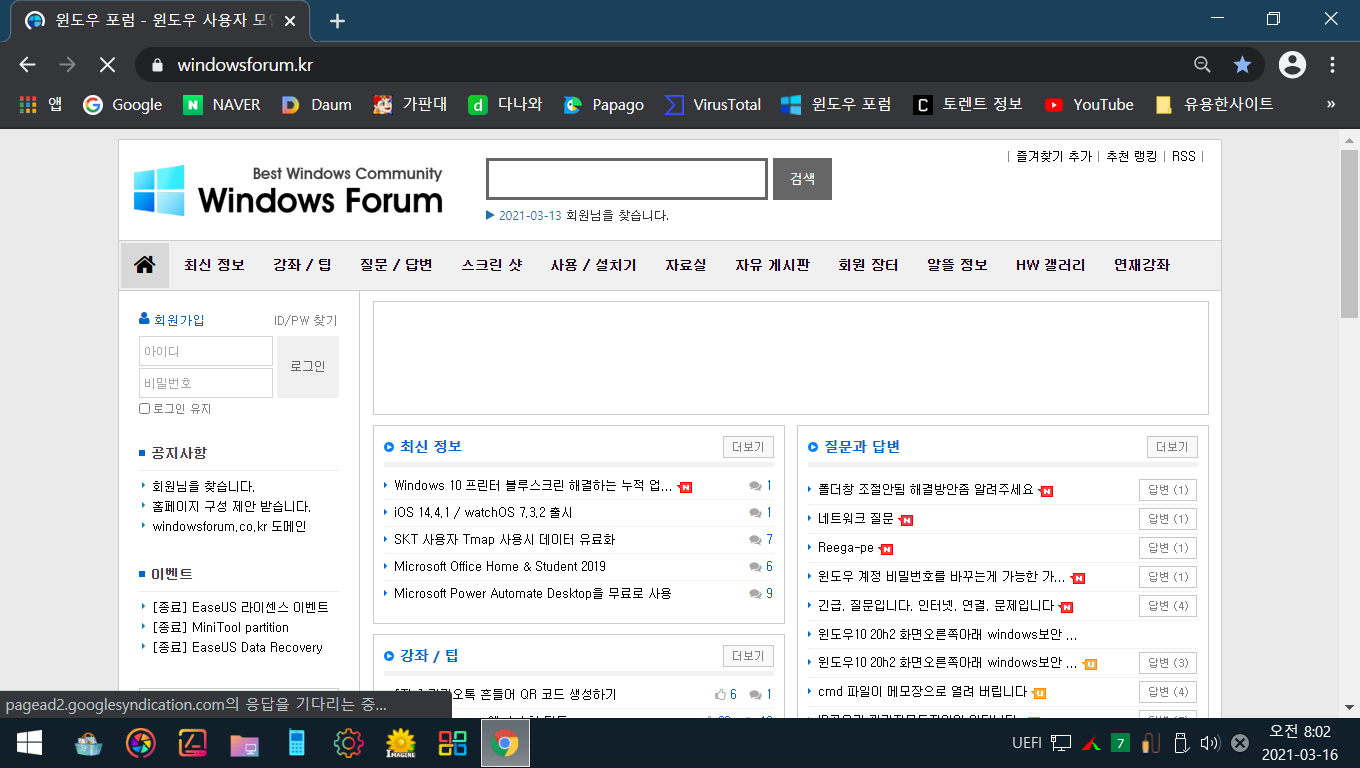Select the 강좌 / 팁 menu item
This screenshot has height=768, width=1360.
(302, 265)
